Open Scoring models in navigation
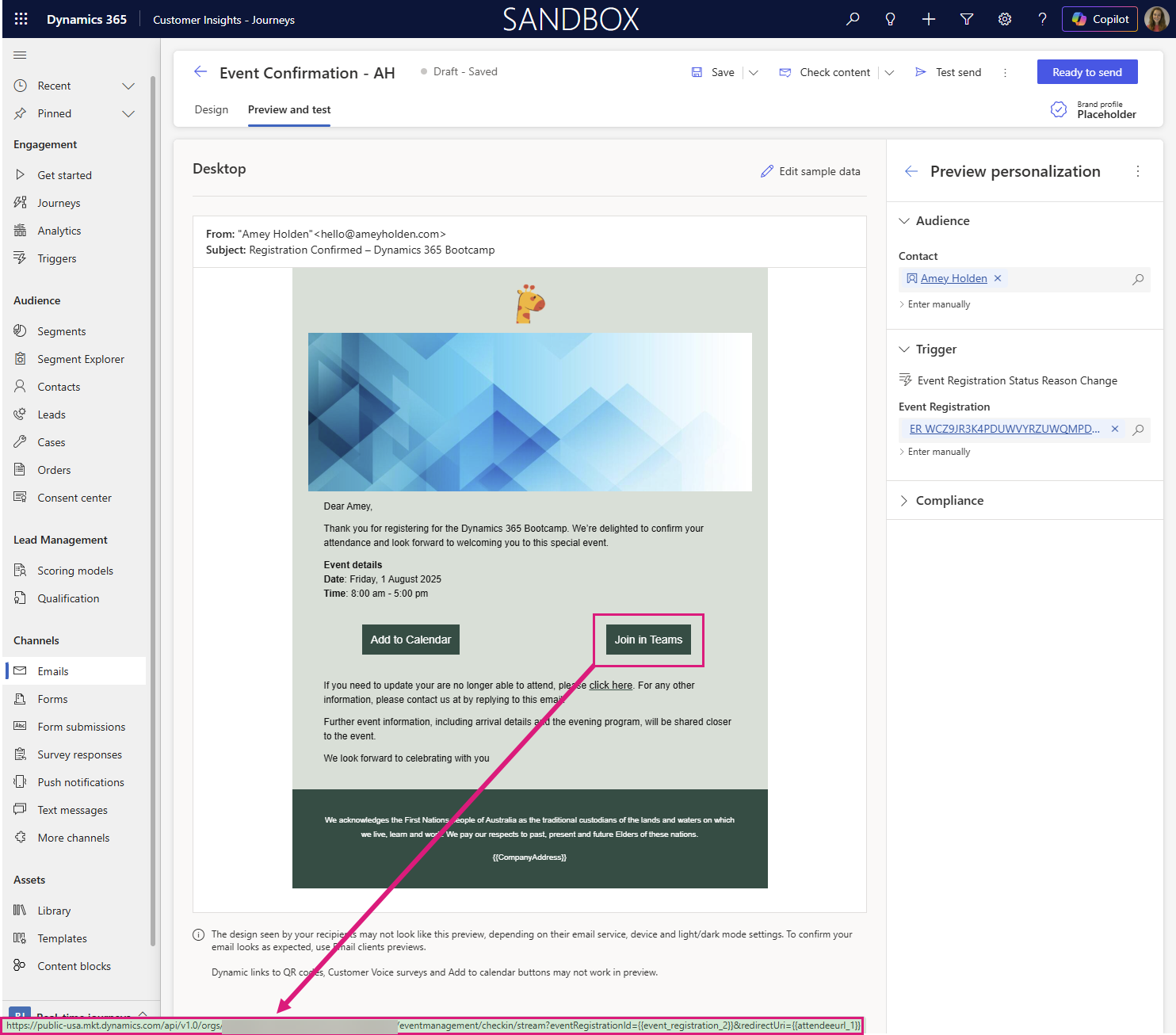The image size is (1176, 1035). (76, 571)
